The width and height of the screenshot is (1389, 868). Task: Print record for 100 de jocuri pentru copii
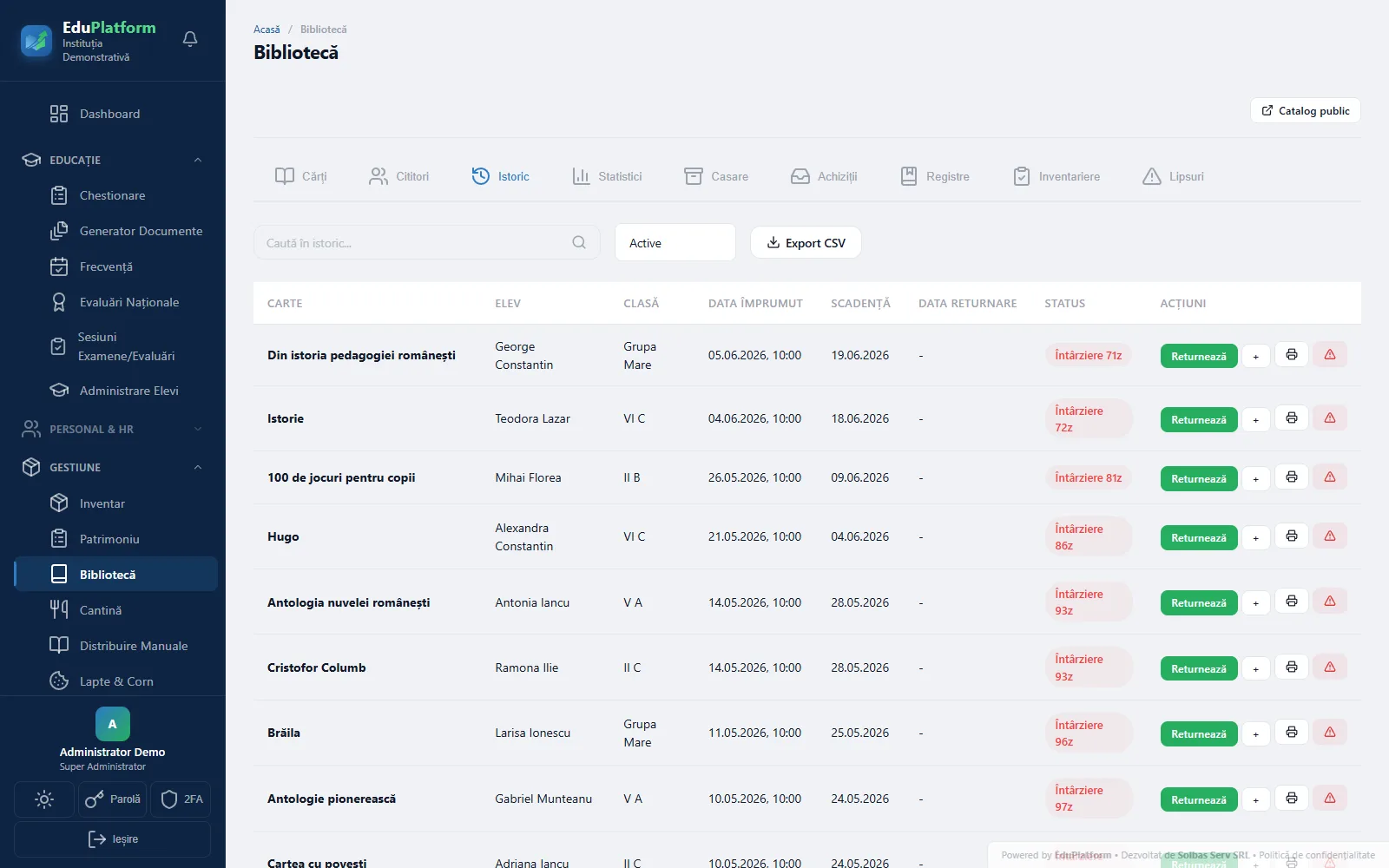click(x=1292, y=477)
